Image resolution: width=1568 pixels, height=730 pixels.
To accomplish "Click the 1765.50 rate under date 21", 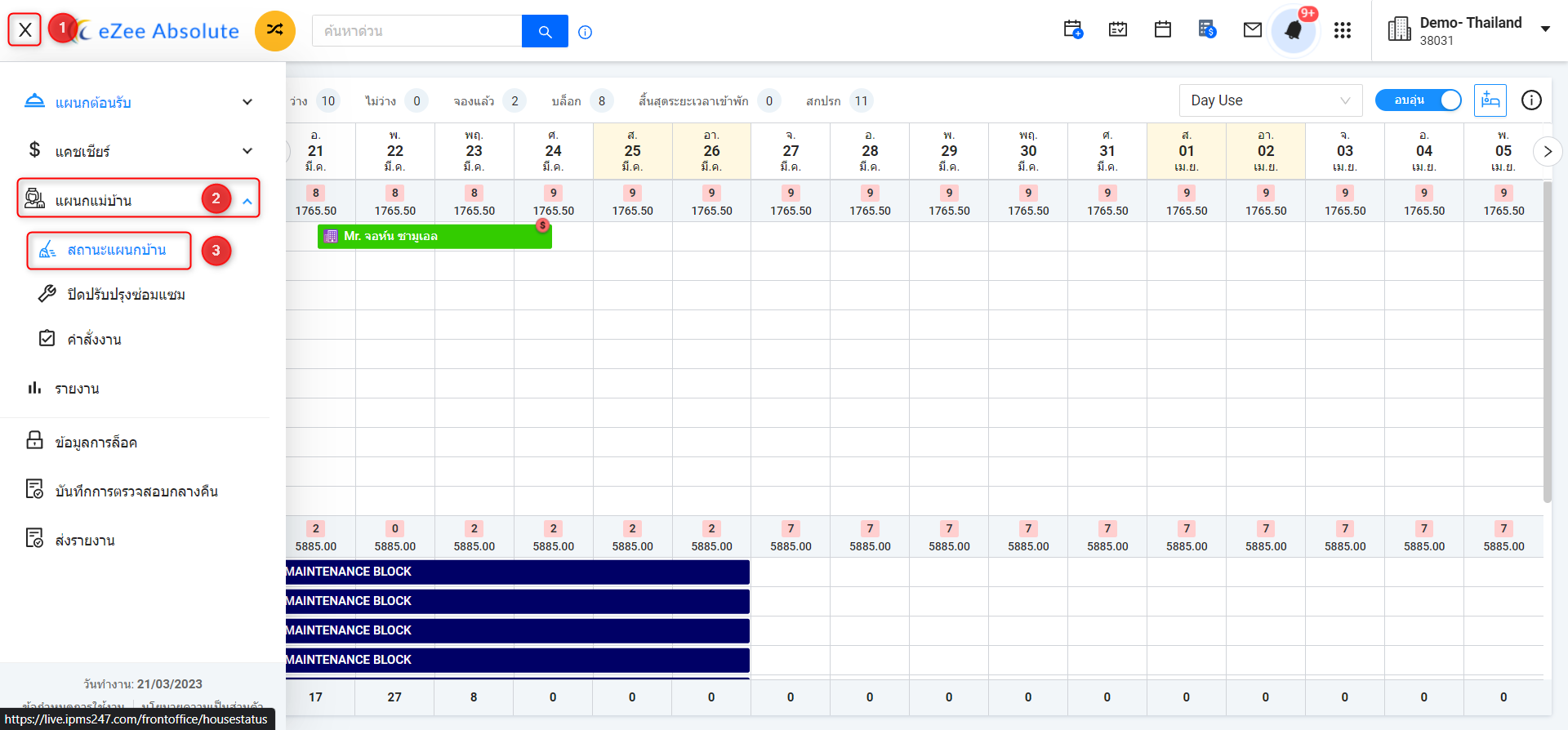I will [x=316, y=211].
